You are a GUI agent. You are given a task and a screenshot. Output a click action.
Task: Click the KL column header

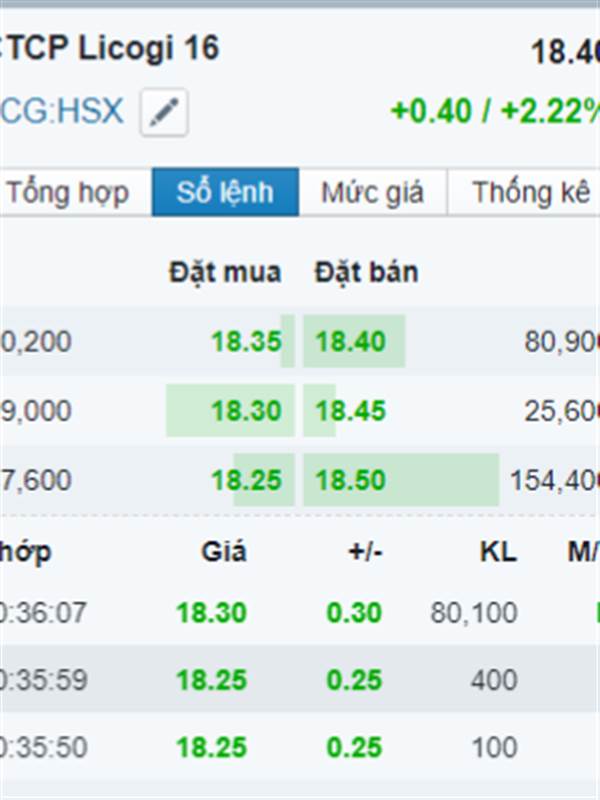pyautogui.click(x=498, y=552)
